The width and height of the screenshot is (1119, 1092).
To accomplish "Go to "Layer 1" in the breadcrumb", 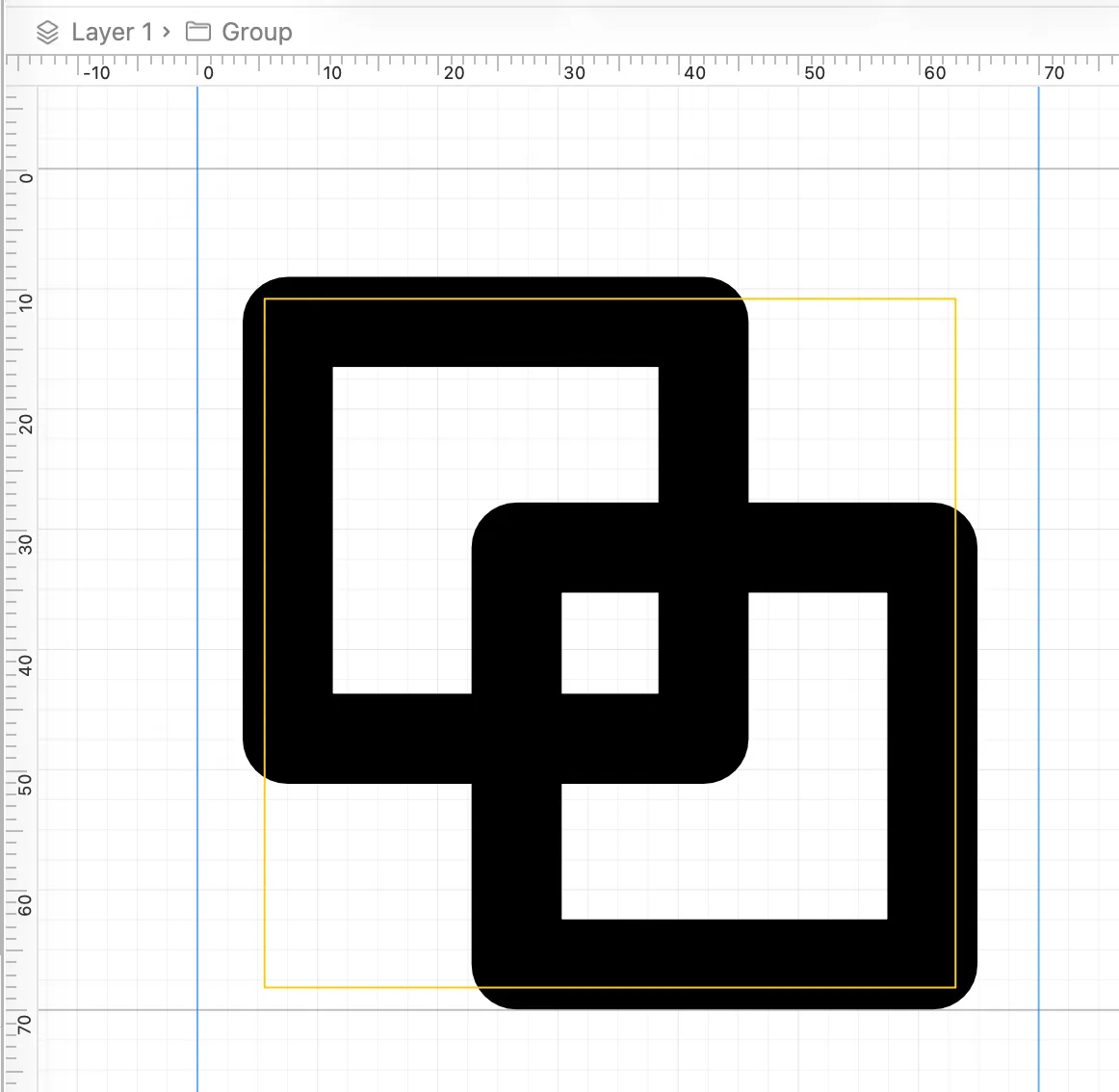I will coord(112,32).
